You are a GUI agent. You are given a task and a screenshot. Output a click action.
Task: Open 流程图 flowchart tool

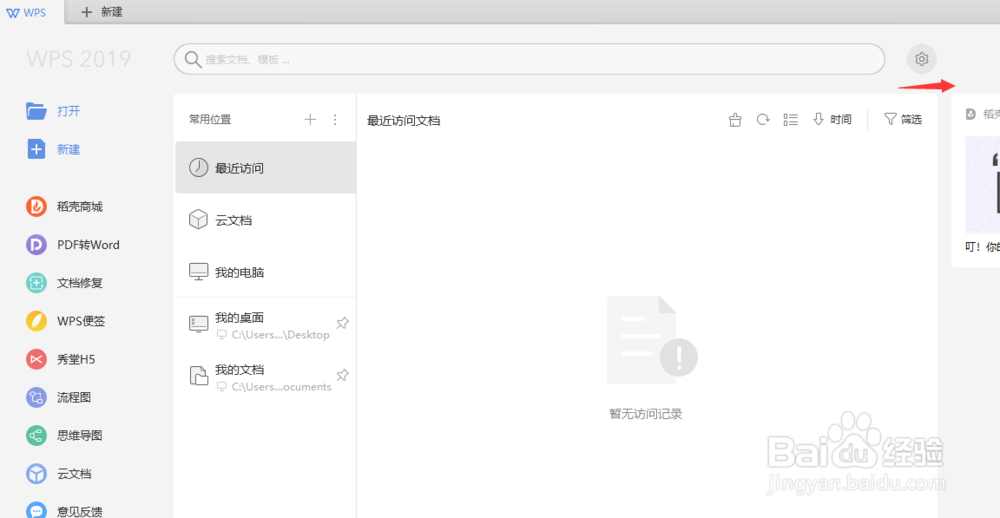59,397
